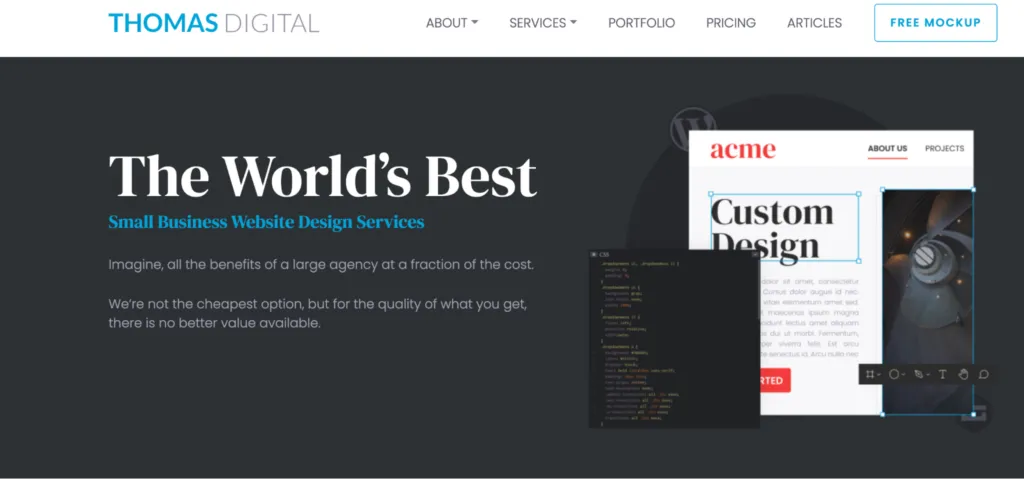Click the acme logo in mockup
Image resolution: width=1024 pixels, height=479 pixels.
[743, 150]
